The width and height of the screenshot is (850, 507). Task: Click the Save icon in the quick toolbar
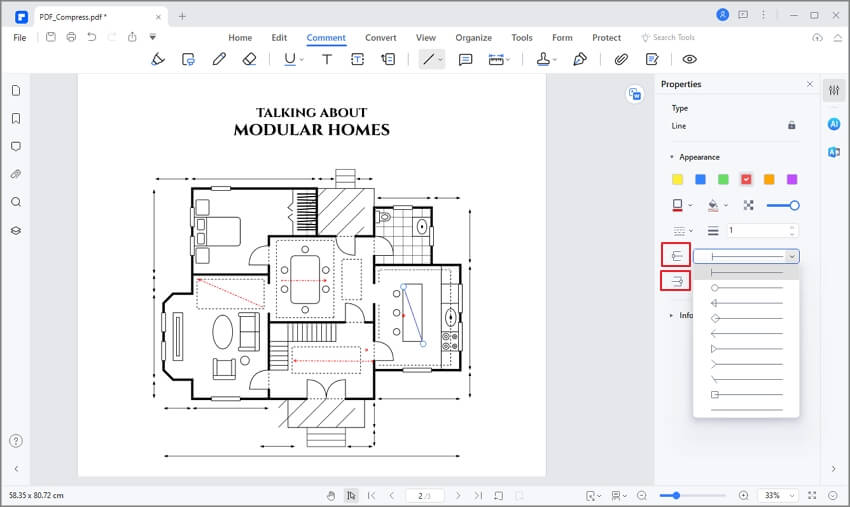click(x=50, y=37)
